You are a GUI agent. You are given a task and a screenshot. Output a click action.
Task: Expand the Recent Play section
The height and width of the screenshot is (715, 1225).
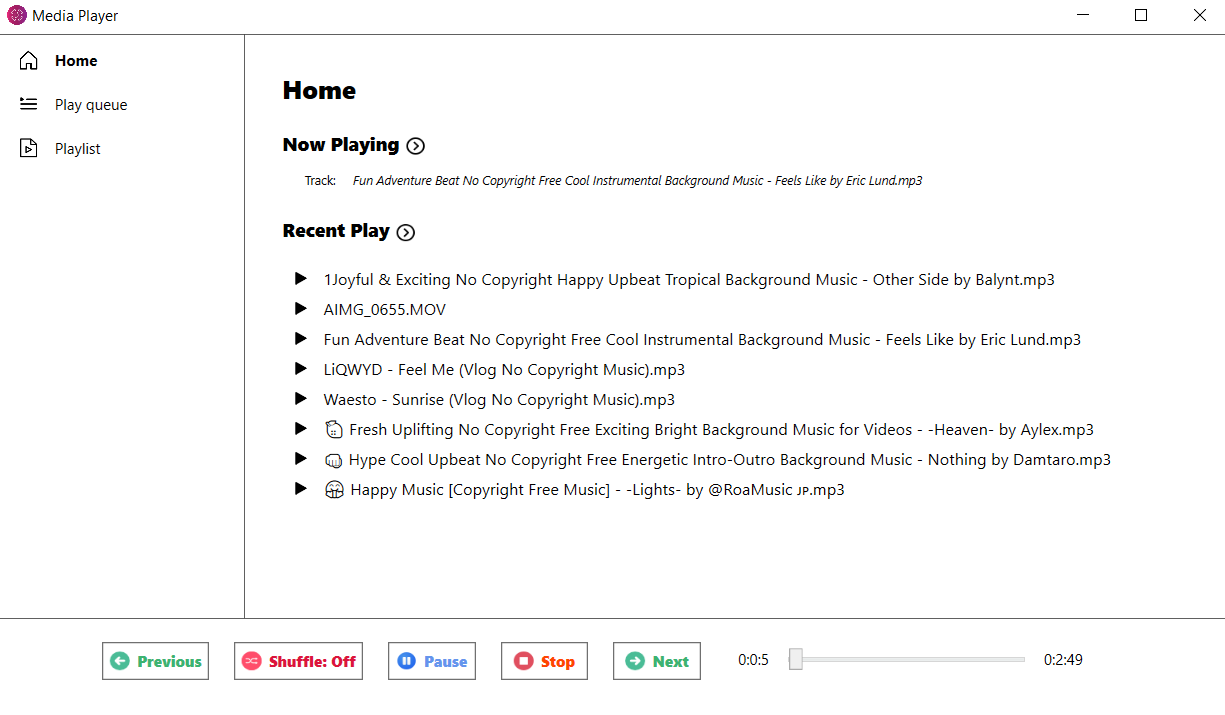[406, 231]
